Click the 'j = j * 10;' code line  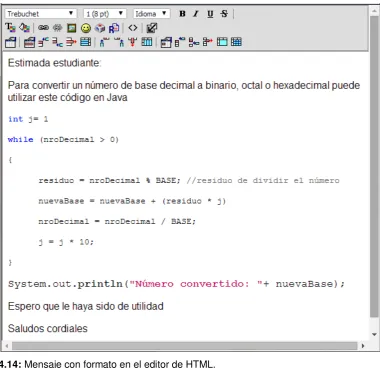pyautogui.click(x=66, y=242)
